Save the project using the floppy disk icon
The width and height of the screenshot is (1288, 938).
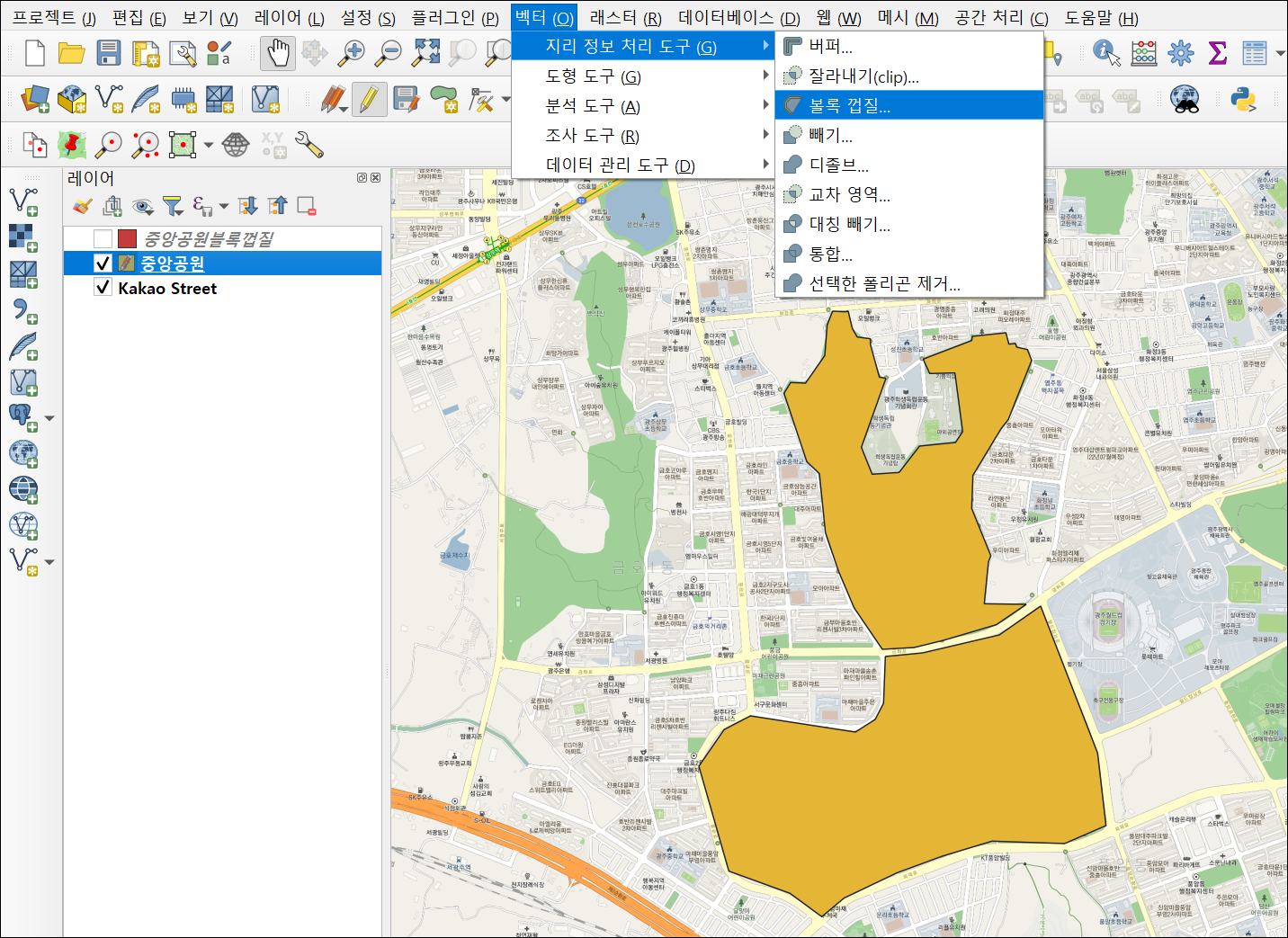point(109,53)
